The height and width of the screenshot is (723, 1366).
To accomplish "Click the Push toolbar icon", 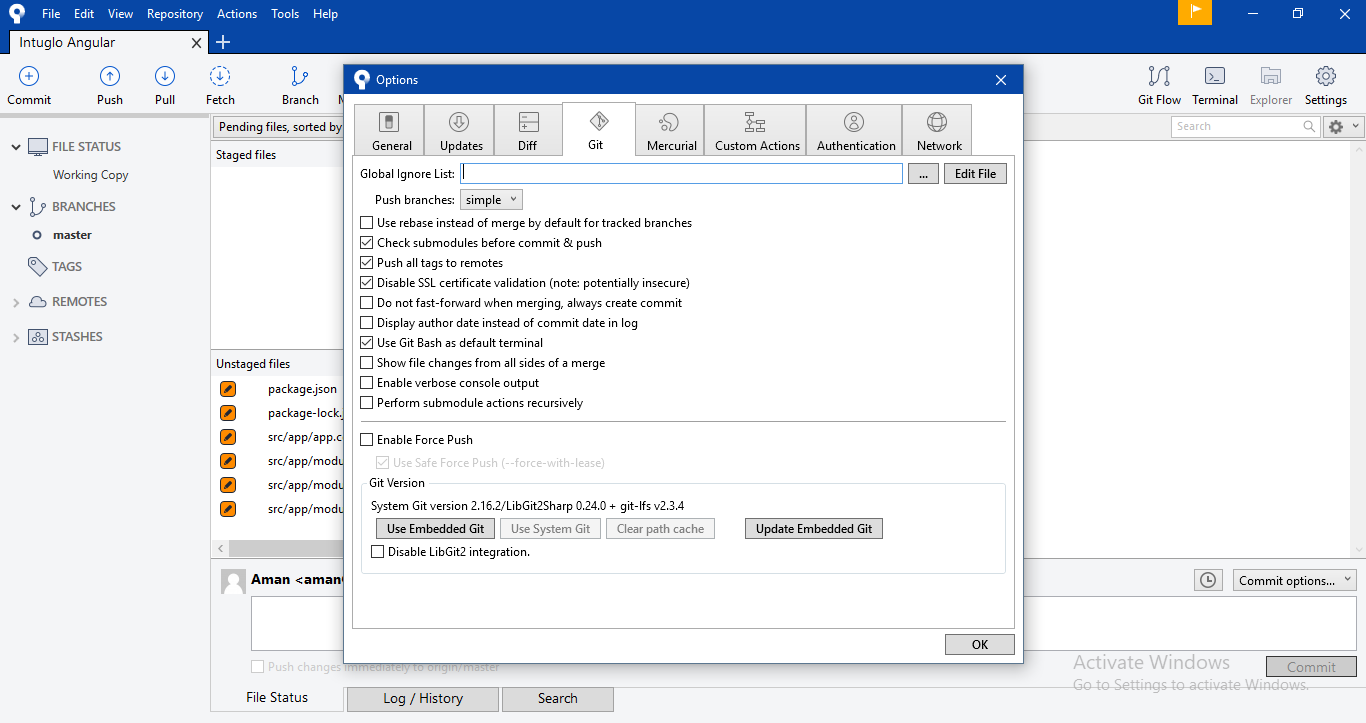I will (109, 85).
